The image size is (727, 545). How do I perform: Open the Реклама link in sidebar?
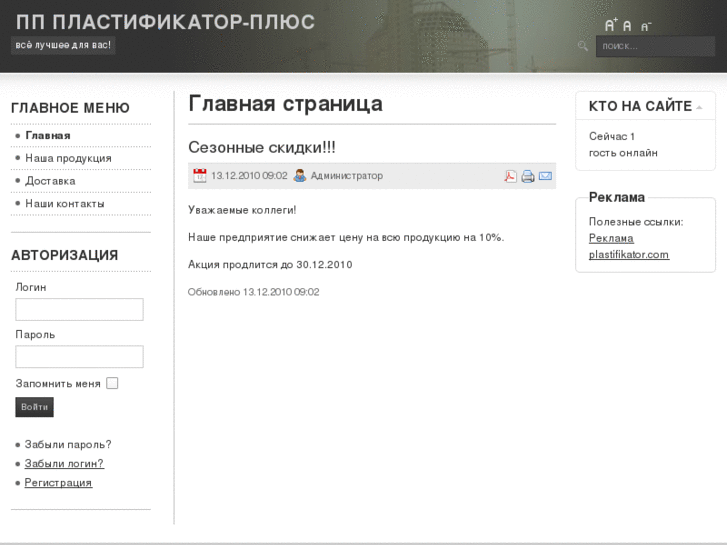click(x=611, y=238)
